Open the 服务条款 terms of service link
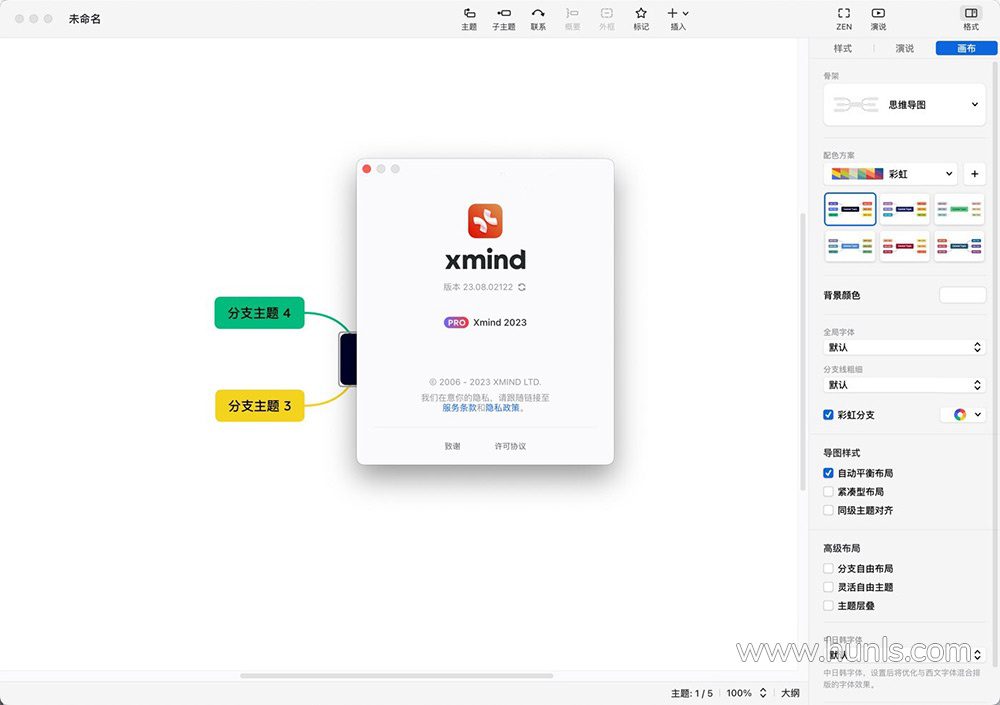 click(x=459, y=408)
